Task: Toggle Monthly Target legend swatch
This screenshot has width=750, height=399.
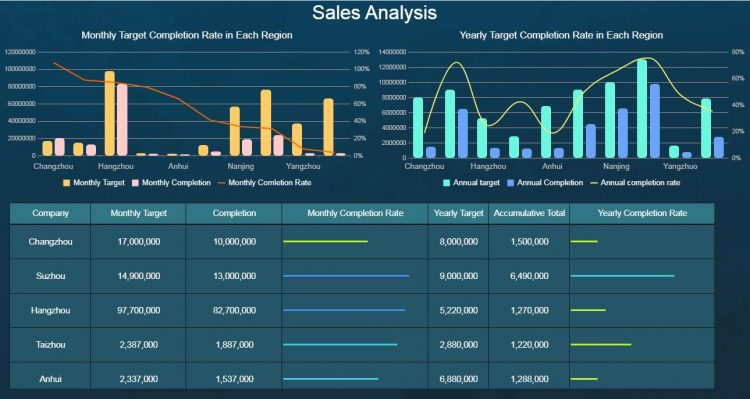Action: tap(66, 183)
